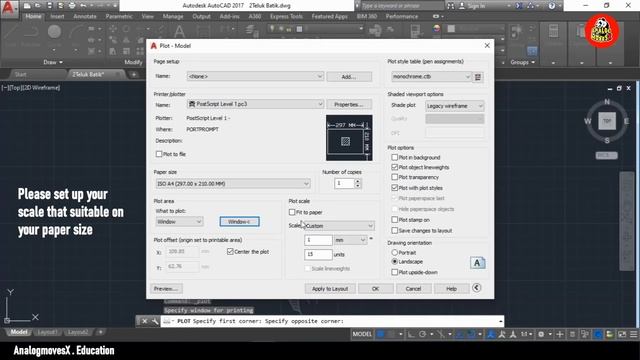Click Apply to Layout button
The image size is (640, 360).
tap(330, 289)
